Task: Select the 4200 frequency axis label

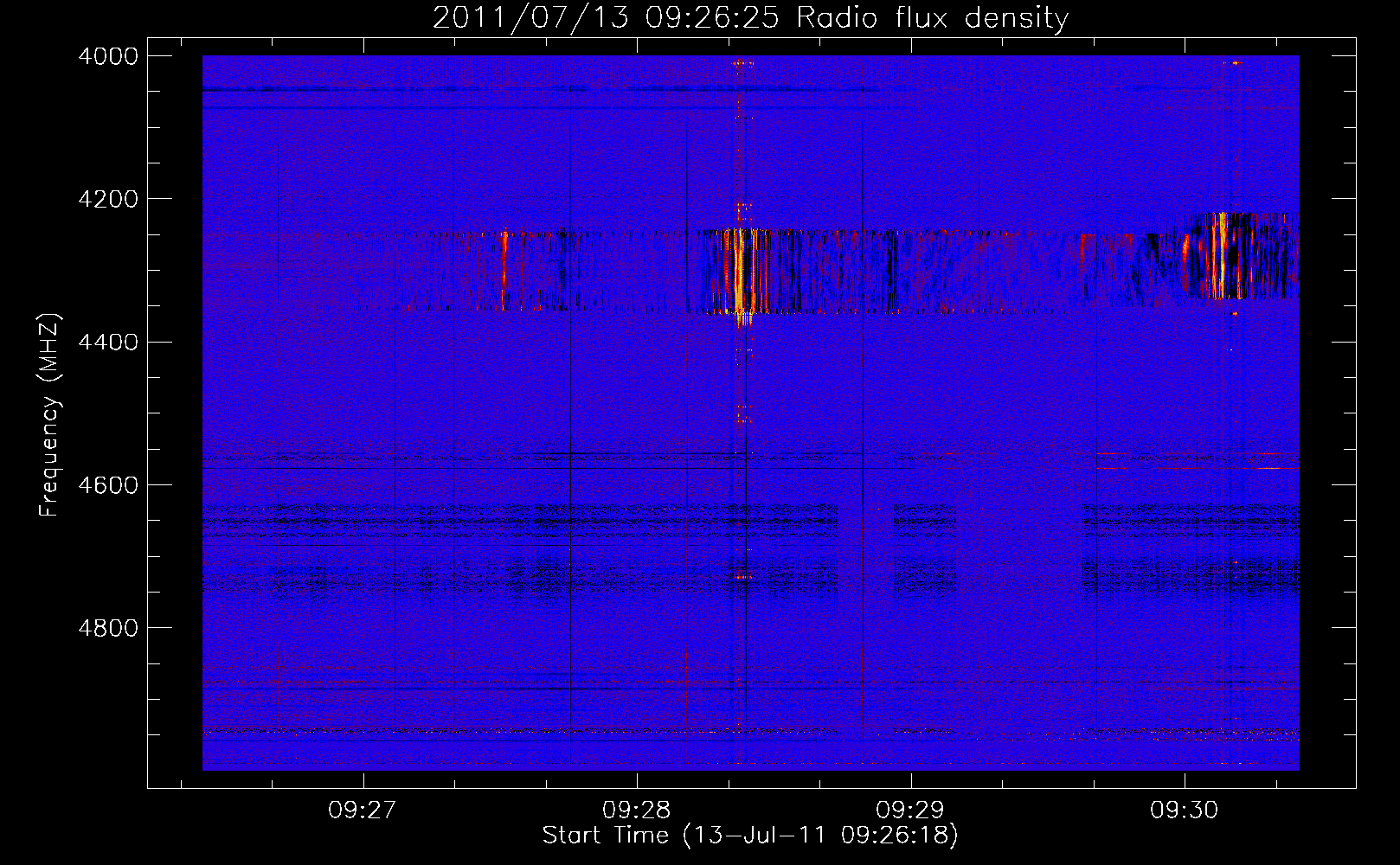Action: coord(108,199)
